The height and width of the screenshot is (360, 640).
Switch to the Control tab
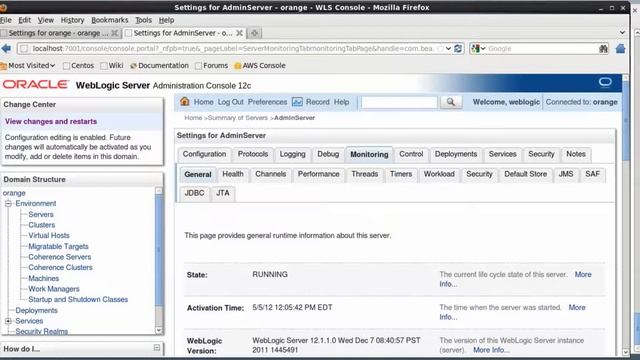411,154
